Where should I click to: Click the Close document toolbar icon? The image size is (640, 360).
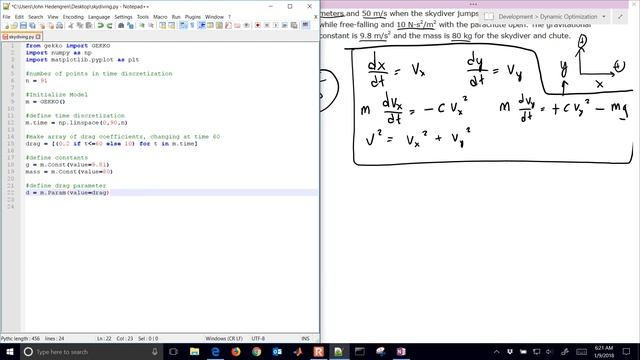tap(42, 25)
